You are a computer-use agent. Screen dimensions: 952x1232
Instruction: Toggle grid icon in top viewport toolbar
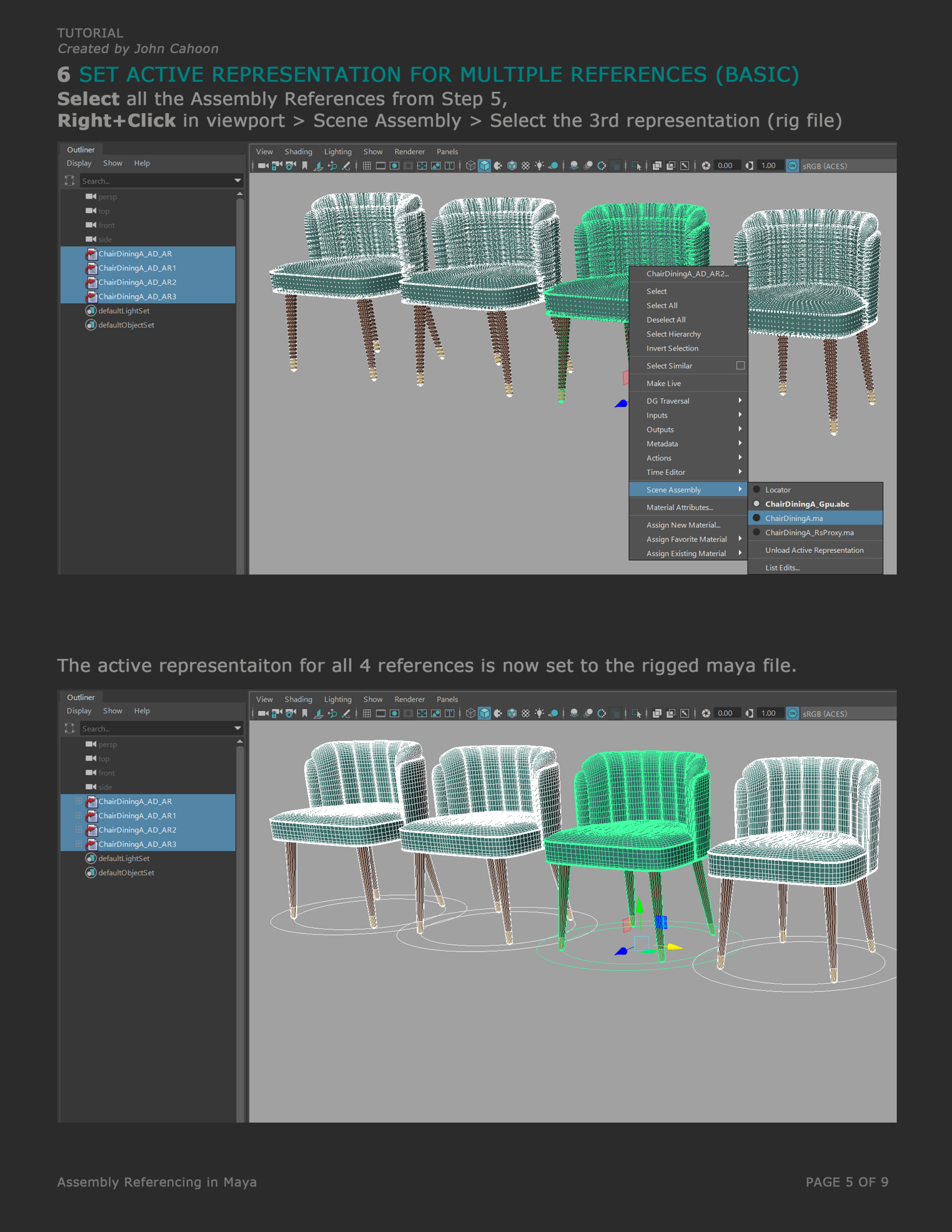click(367, 166)
